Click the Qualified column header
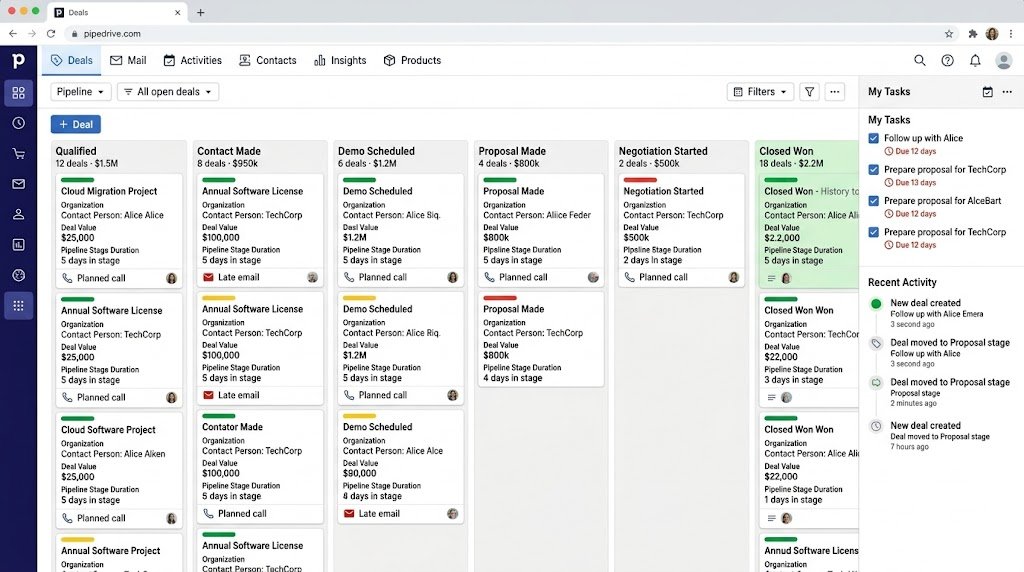Screen dimensions: 1024x572 coord(76,151)
